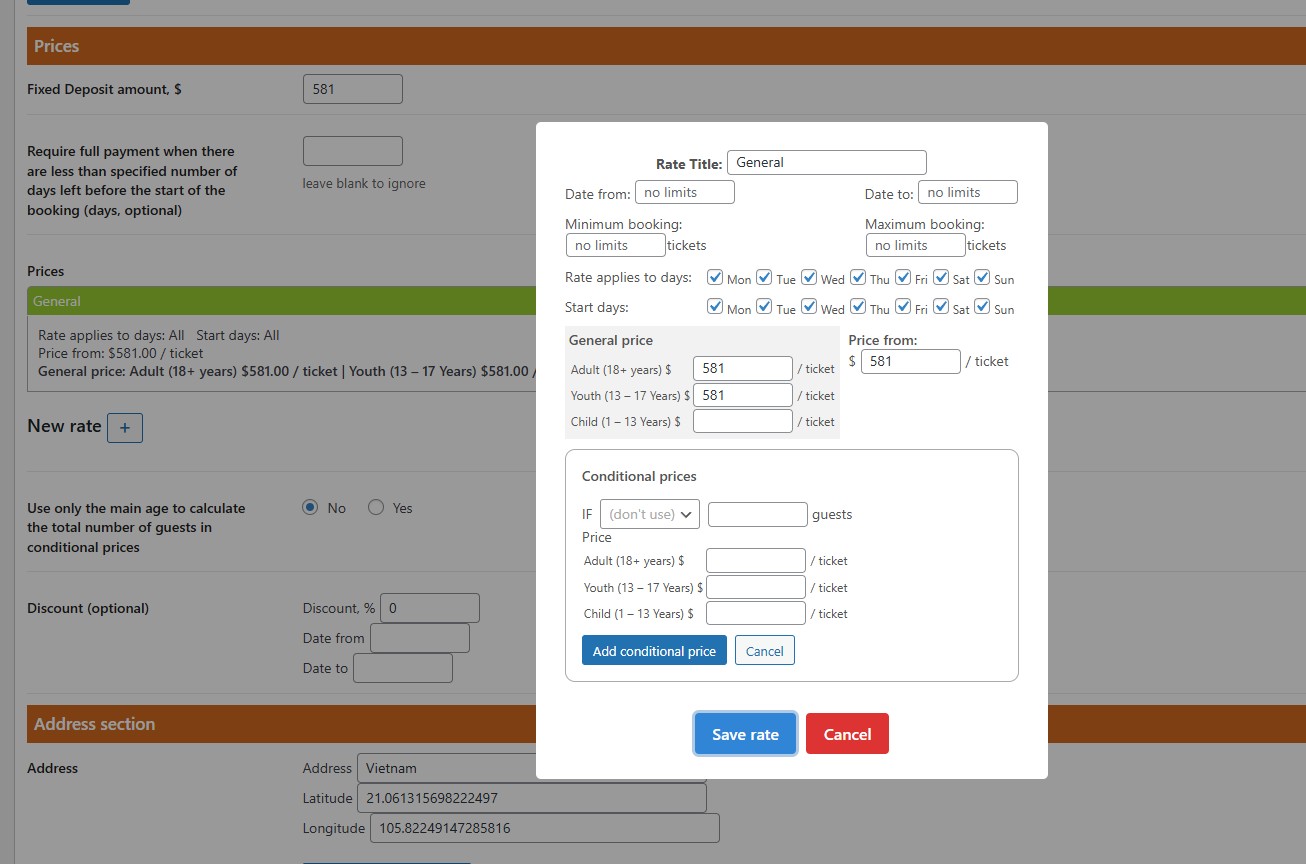Focus the Date to field in dialog
The image size is (1306, 864).
(967, 192)
